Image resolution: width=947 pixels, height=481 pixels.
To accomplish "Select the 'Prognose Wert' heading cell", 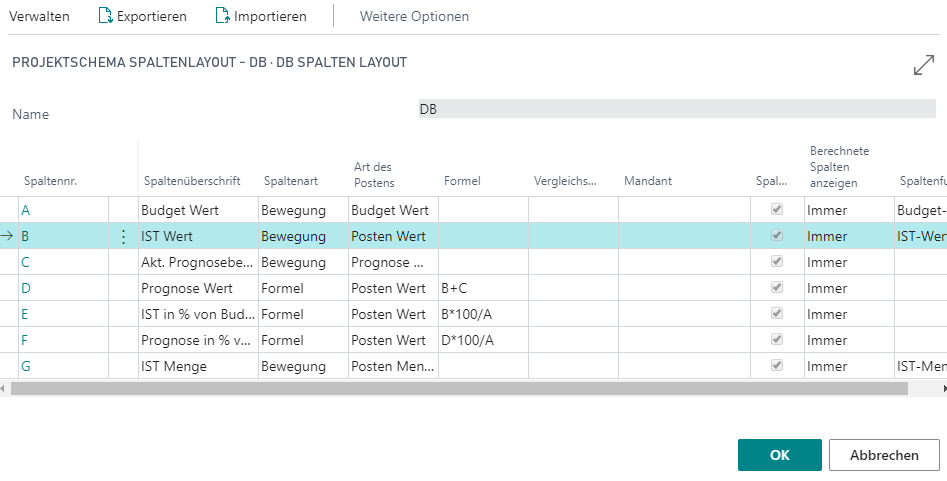I will [x=199, y=288].
